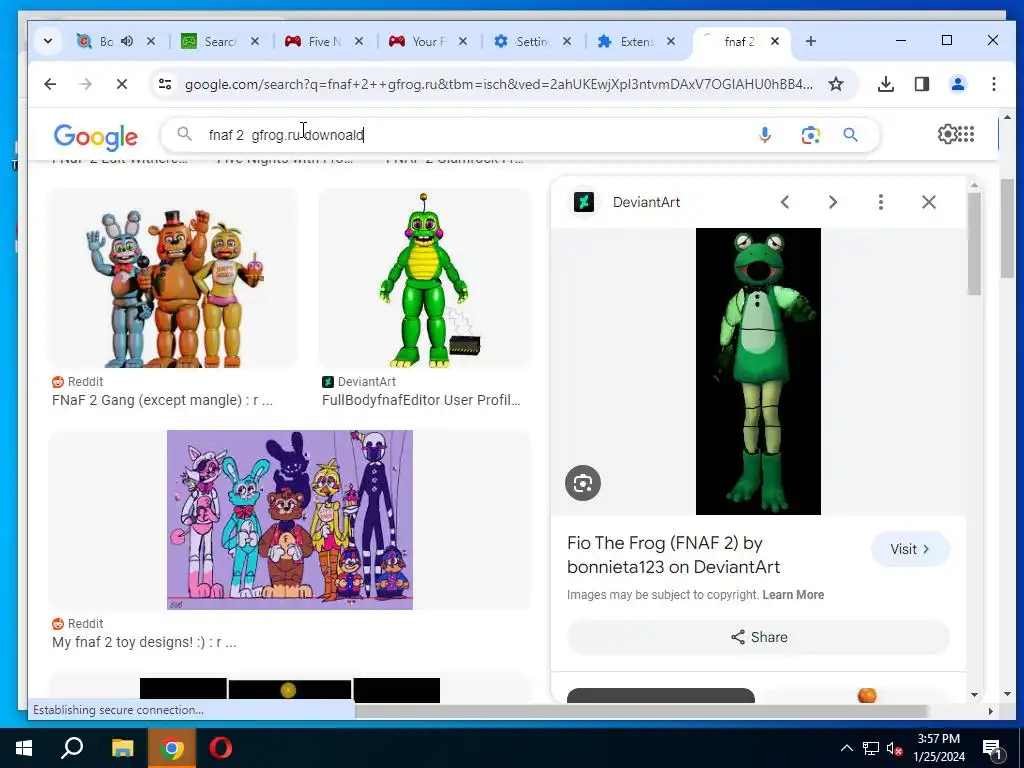Stop loading the page
This screenshot has width=1024, height=768.
(121, 84)
